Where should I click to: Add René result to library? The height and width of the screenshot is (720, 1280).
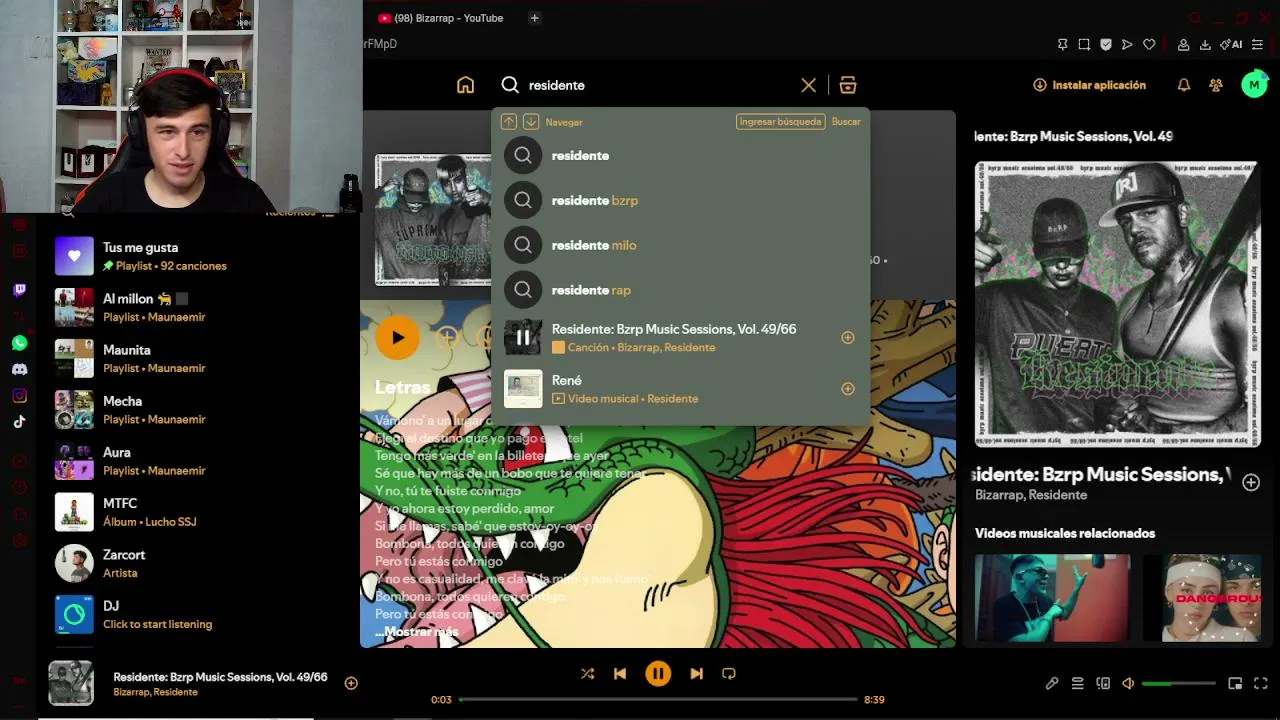[x=848, y=389]
